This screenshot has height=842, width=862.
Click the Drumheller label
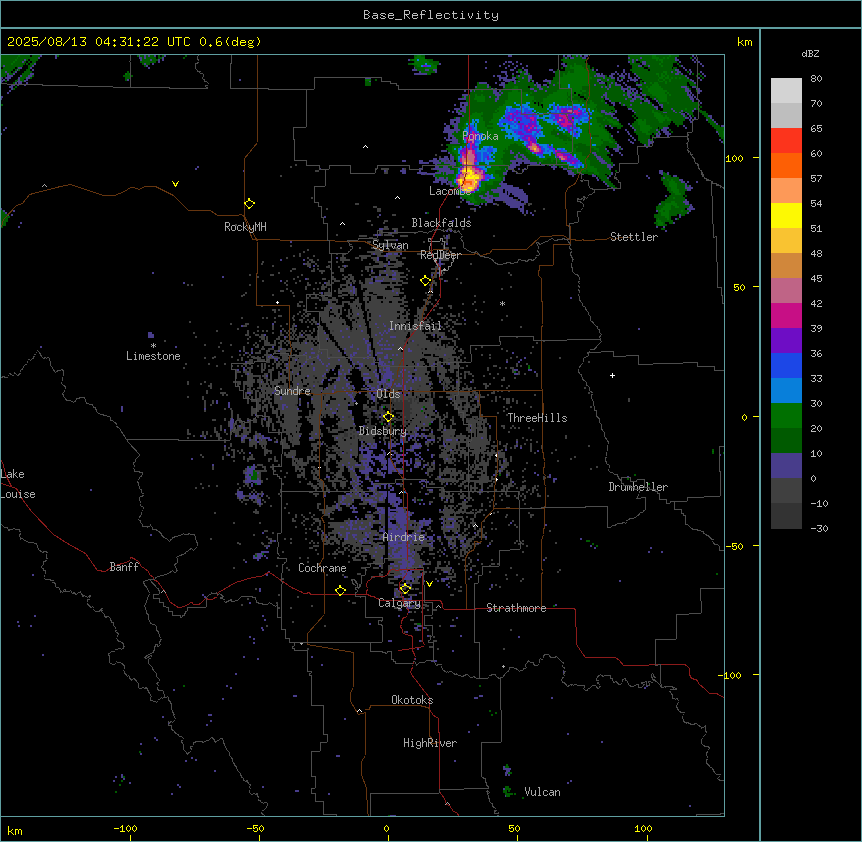point(638,487)
